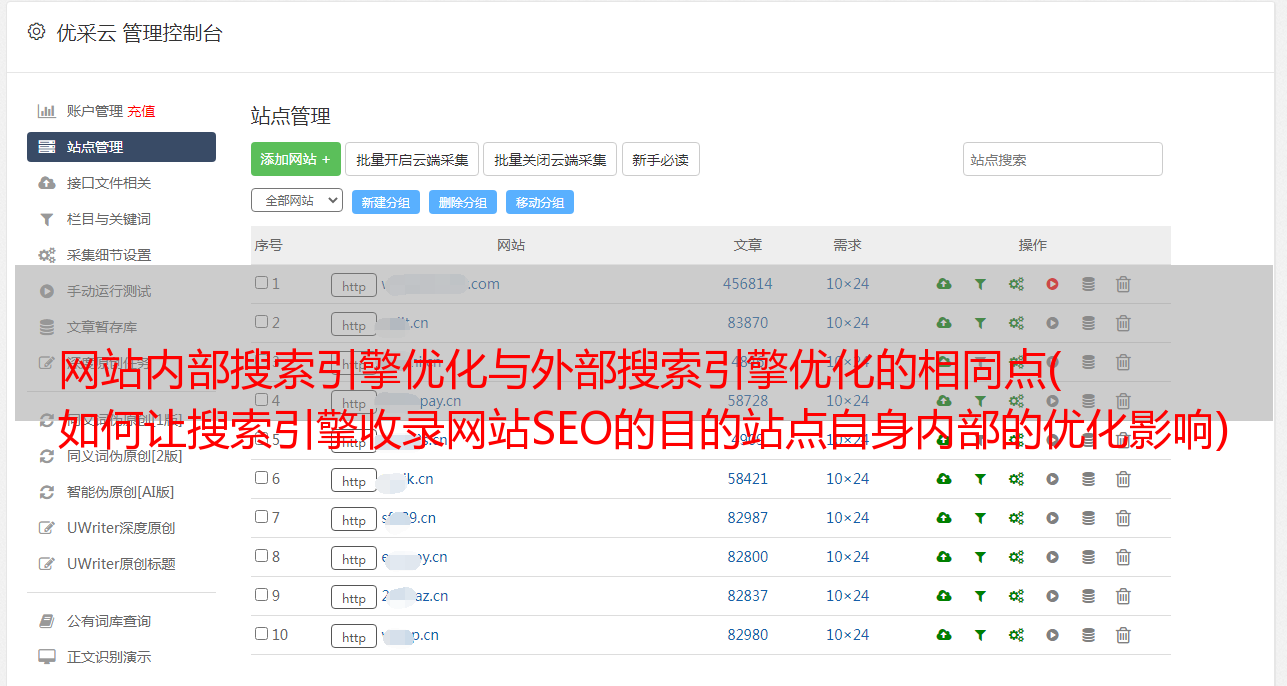Select row 9 checkbox
The height and width of the screenshot is (686, 1287).
click(261, 595)
